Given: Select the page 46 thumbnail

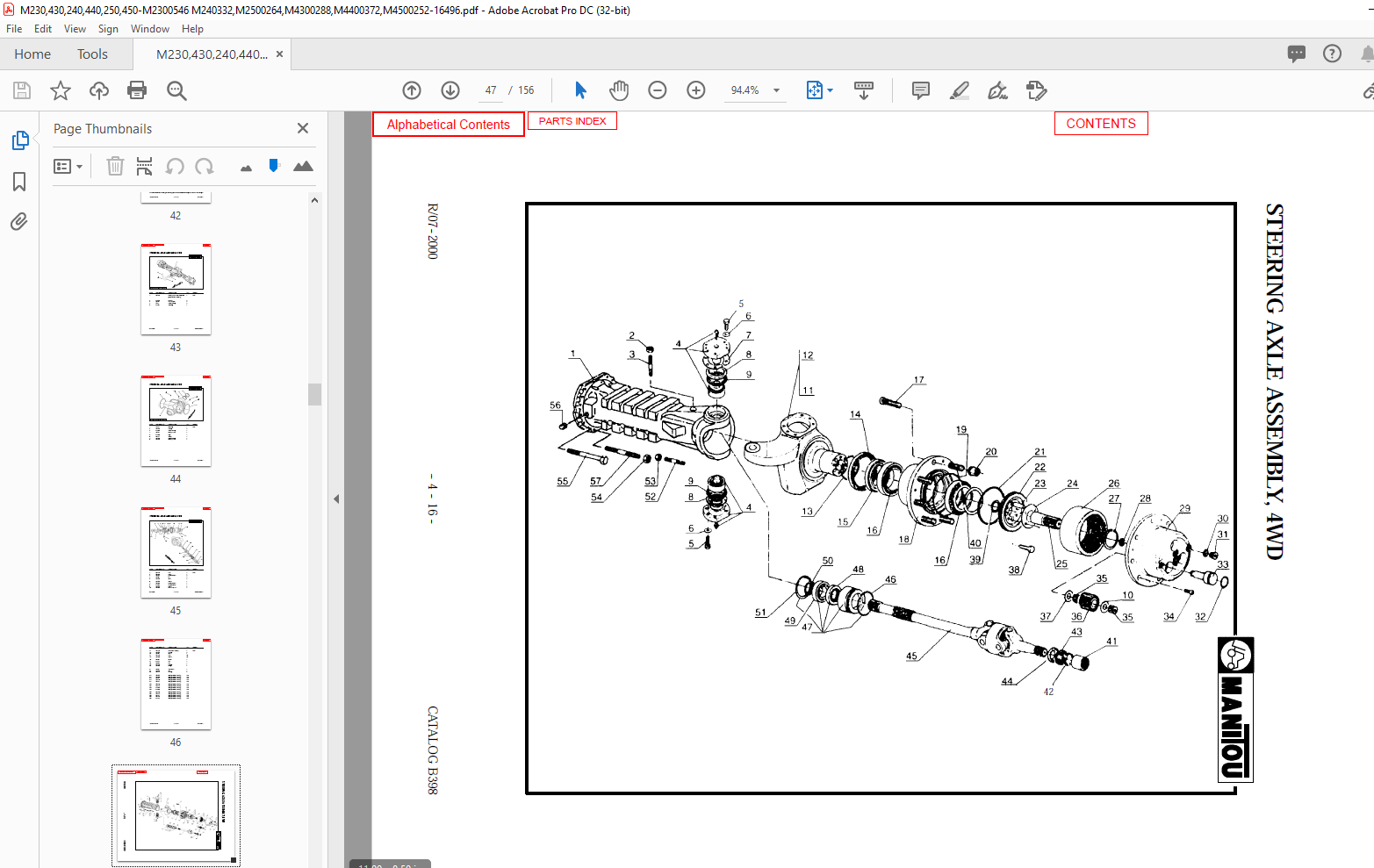Looking at the screenshot, I should 176,684.
